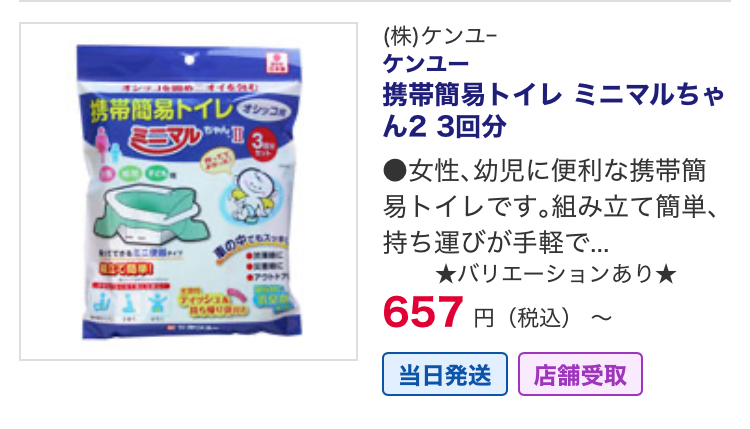Click the yellow 携帯簡易トイレ heading on the package

tap(161, 110)
